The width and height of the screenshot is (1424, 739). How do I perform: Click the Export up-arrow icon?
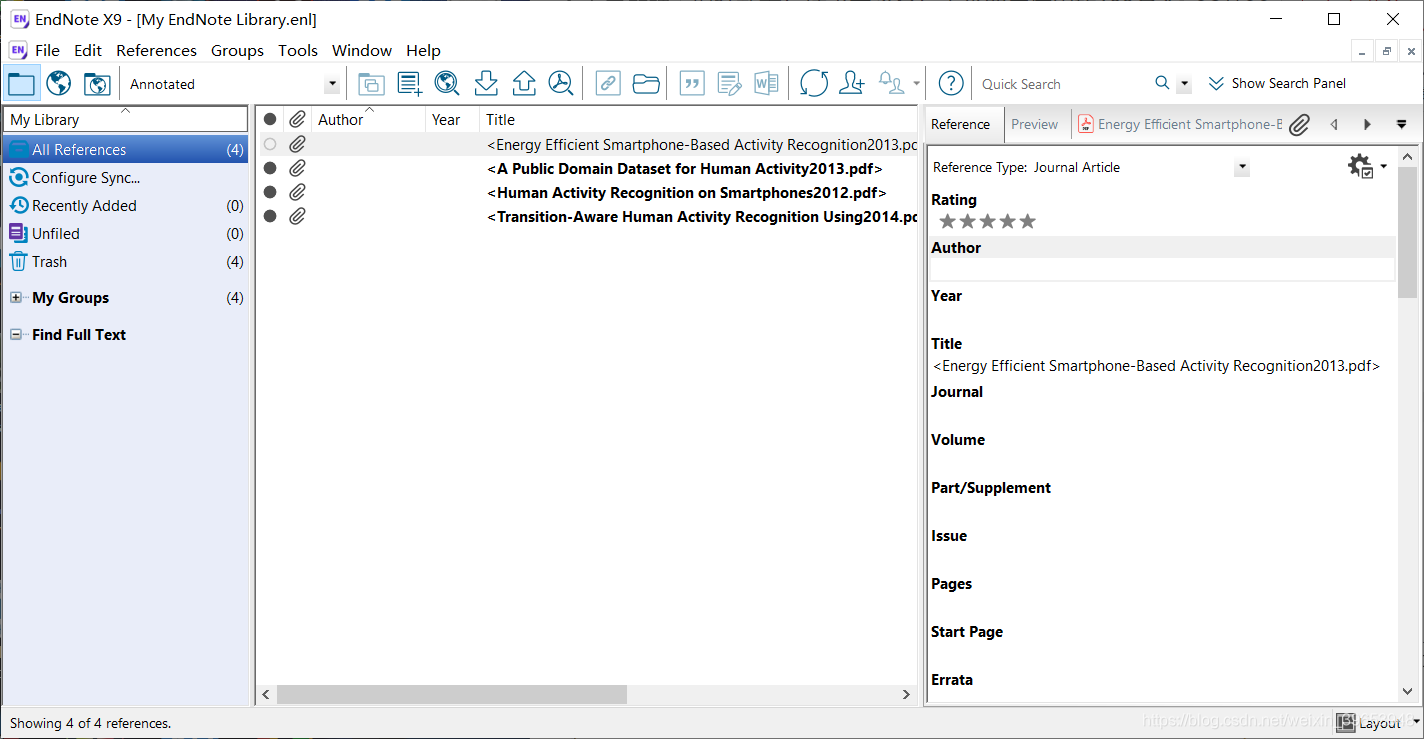(x=524, y=84)
